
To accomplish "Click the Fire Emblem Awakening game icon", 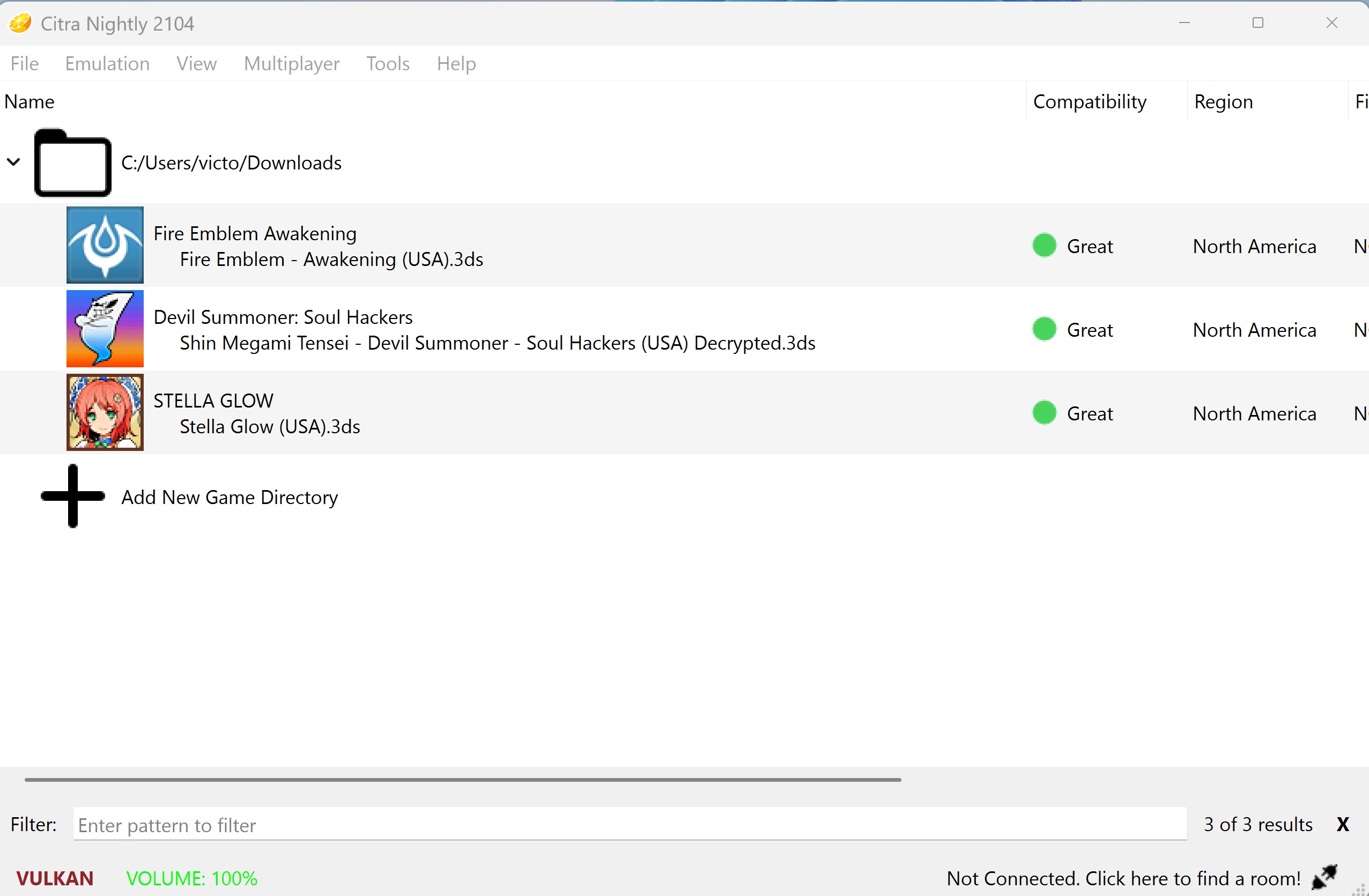I will (x=105, y=245).
